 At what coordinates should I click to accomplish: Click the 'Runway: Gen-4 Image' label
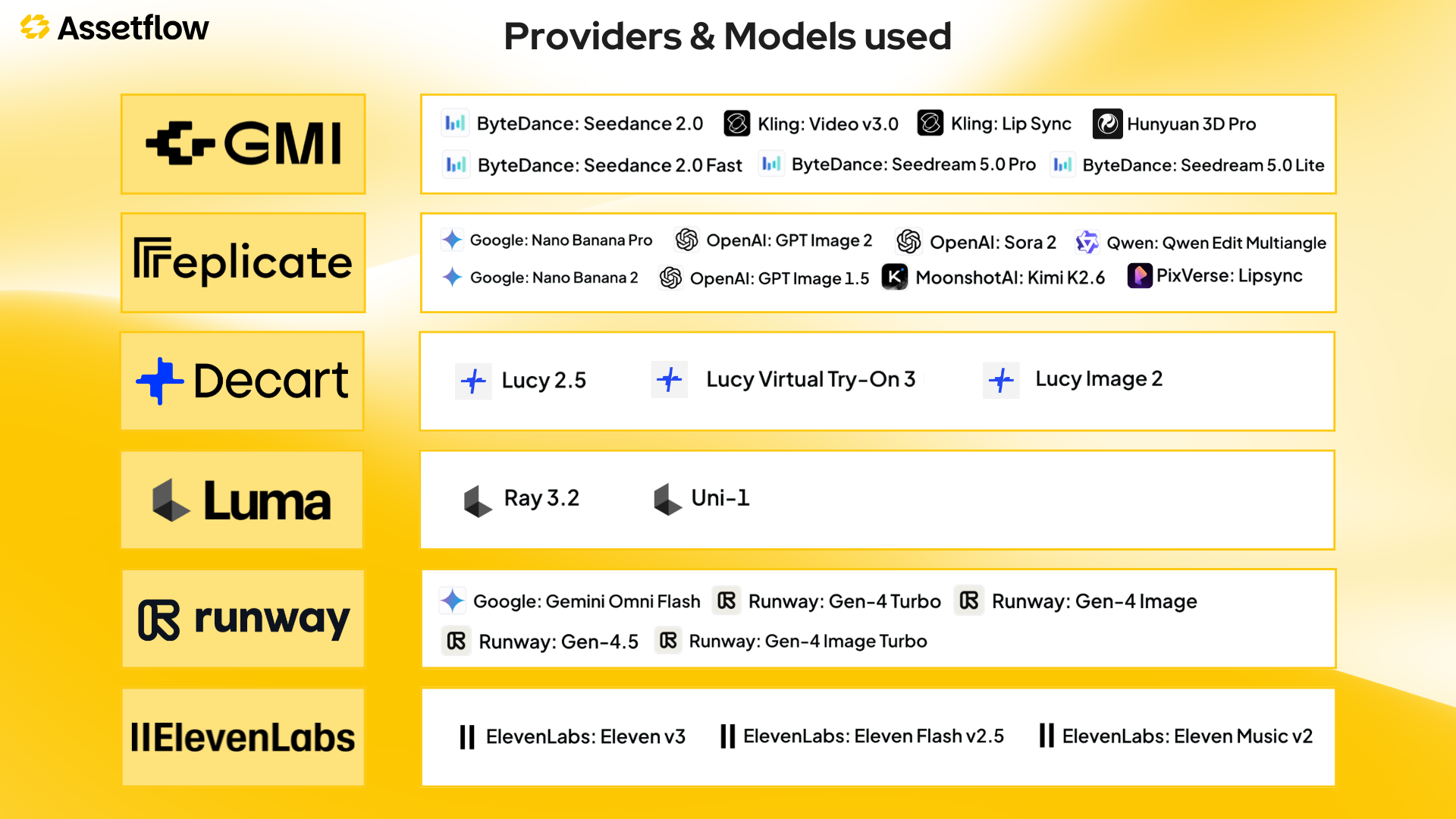[1094, 601]
